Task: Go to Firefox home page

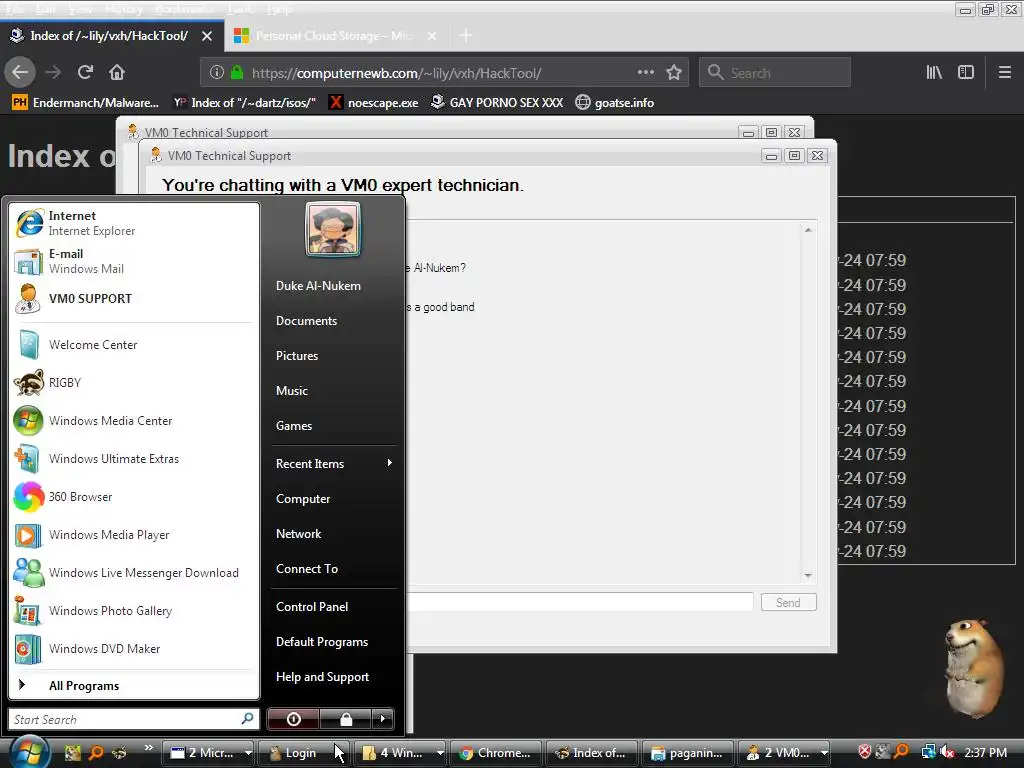Action: 117,72
